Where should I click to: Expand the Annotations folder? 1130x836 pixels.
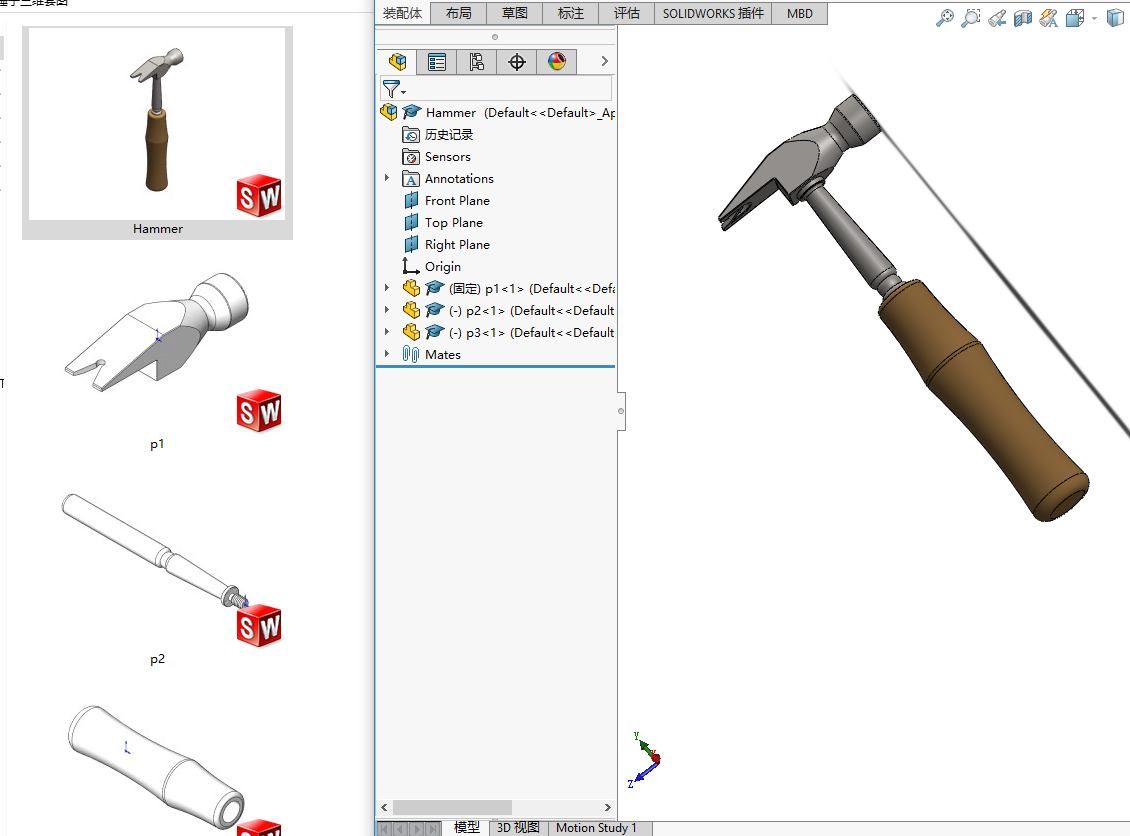point(387,178)
